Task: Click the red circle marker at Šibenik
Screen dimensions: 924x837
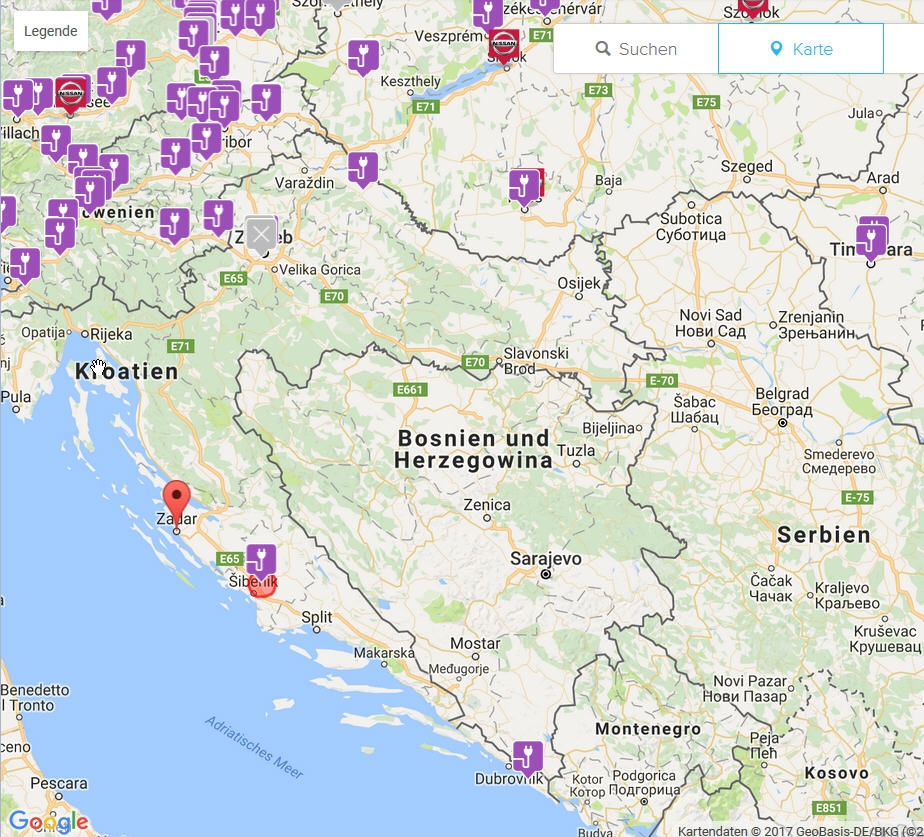Action: coord(262,586)
